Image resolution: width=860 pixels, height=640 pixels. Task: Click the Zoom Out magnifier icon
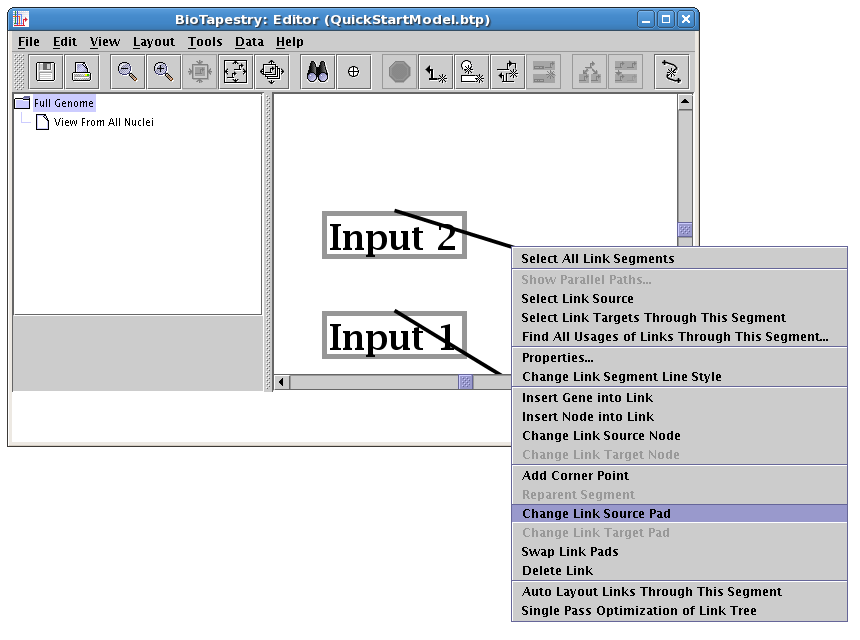click(x=127, y=72)
